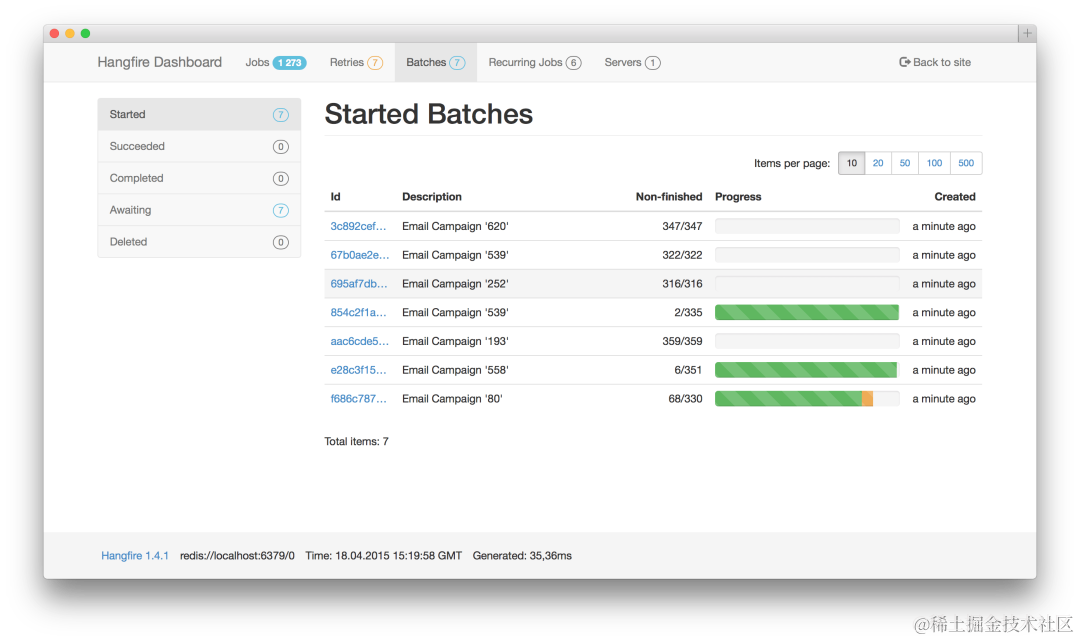Click progress bar for Email Campaign '80'
1080x641 pixels.
tap(807, 399)
